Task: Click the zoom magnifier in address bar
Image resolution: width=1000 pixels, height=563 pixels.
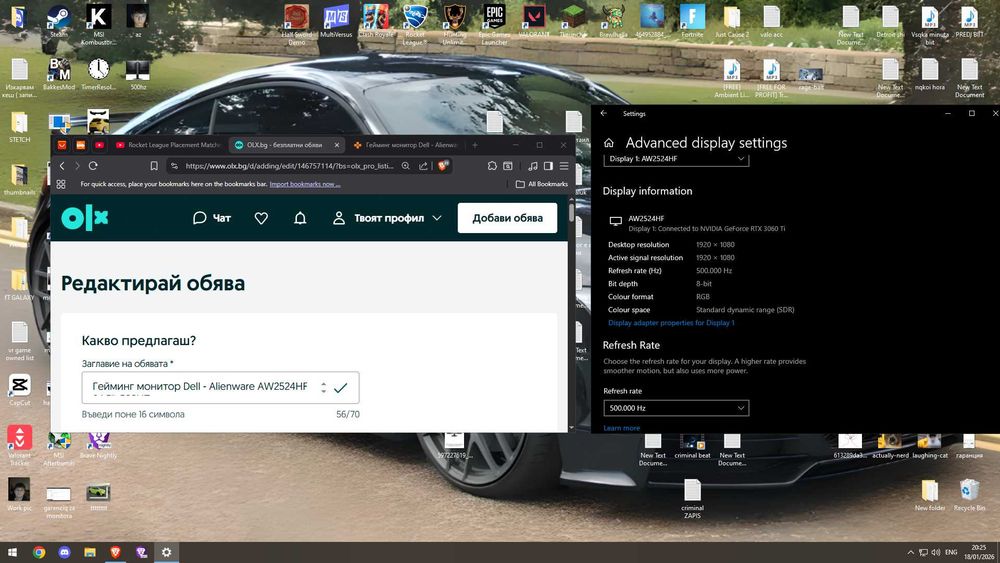Action: coord(406,166)
